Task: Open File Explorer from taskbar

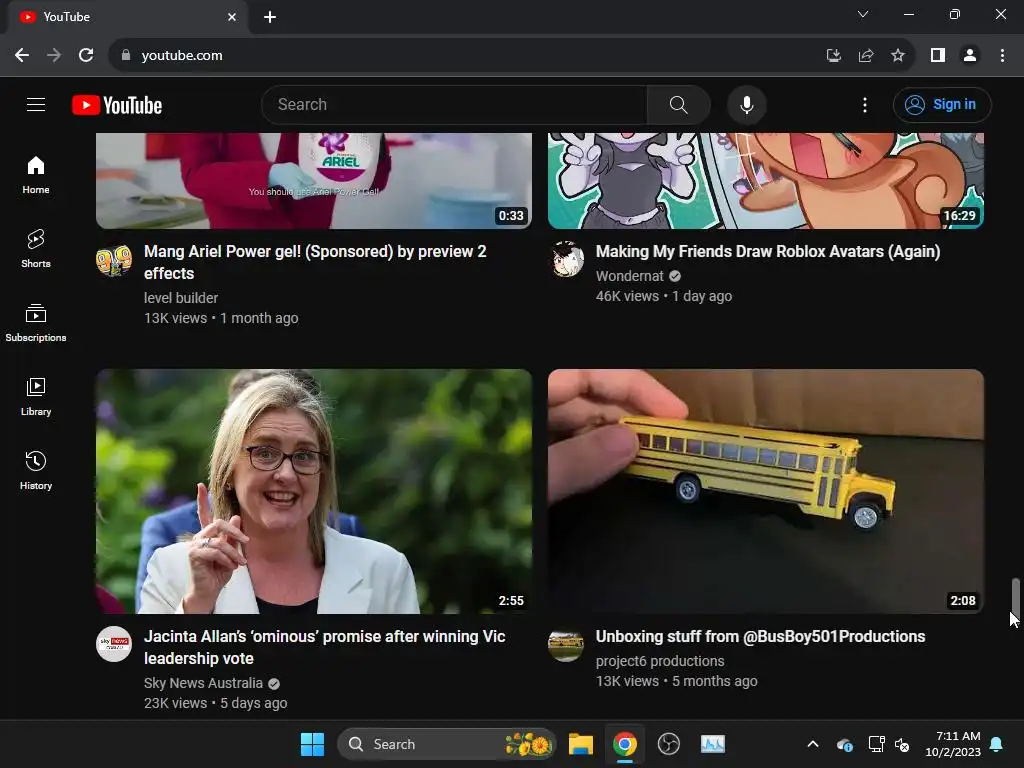Action: click(x=581, y=744)
